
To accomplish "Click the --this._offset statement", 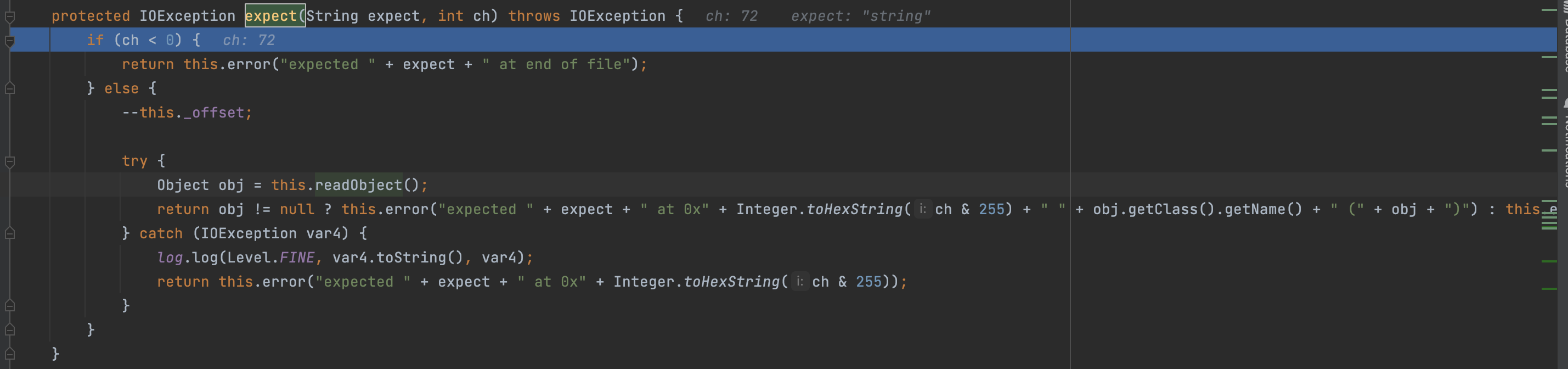I will 187,113.
